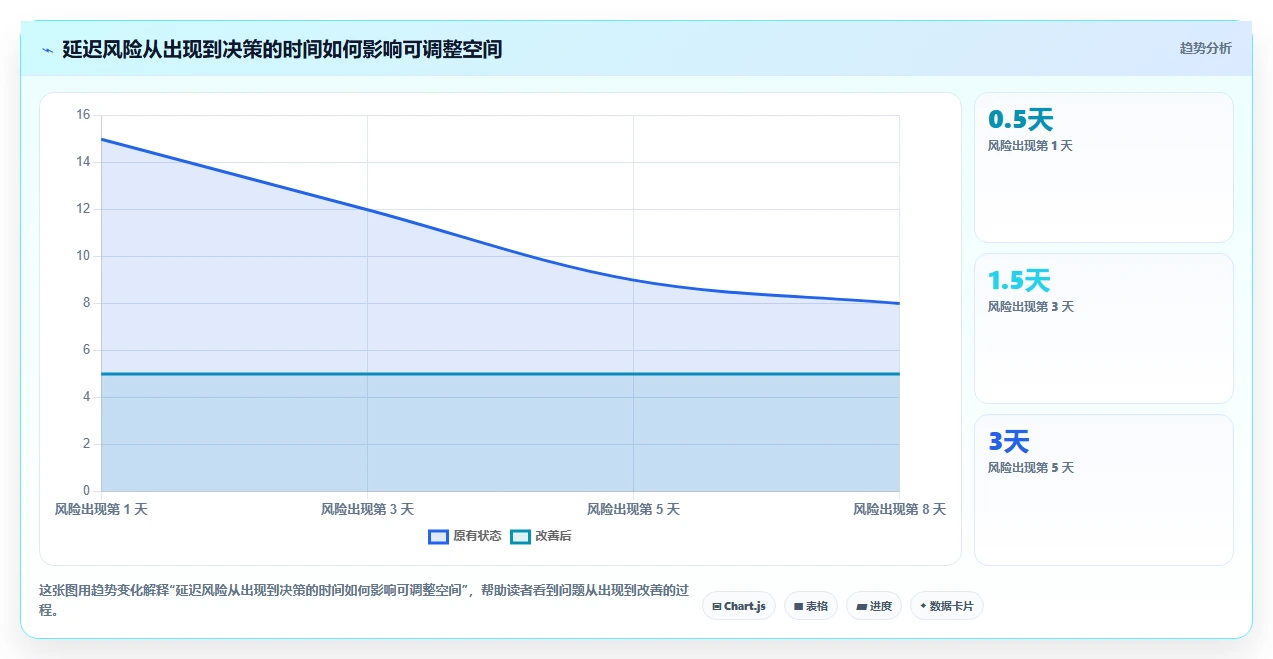Click the teal 改善后 legend color box
This screenshot has height=659, width=1273.
click(x=520, y=537)
